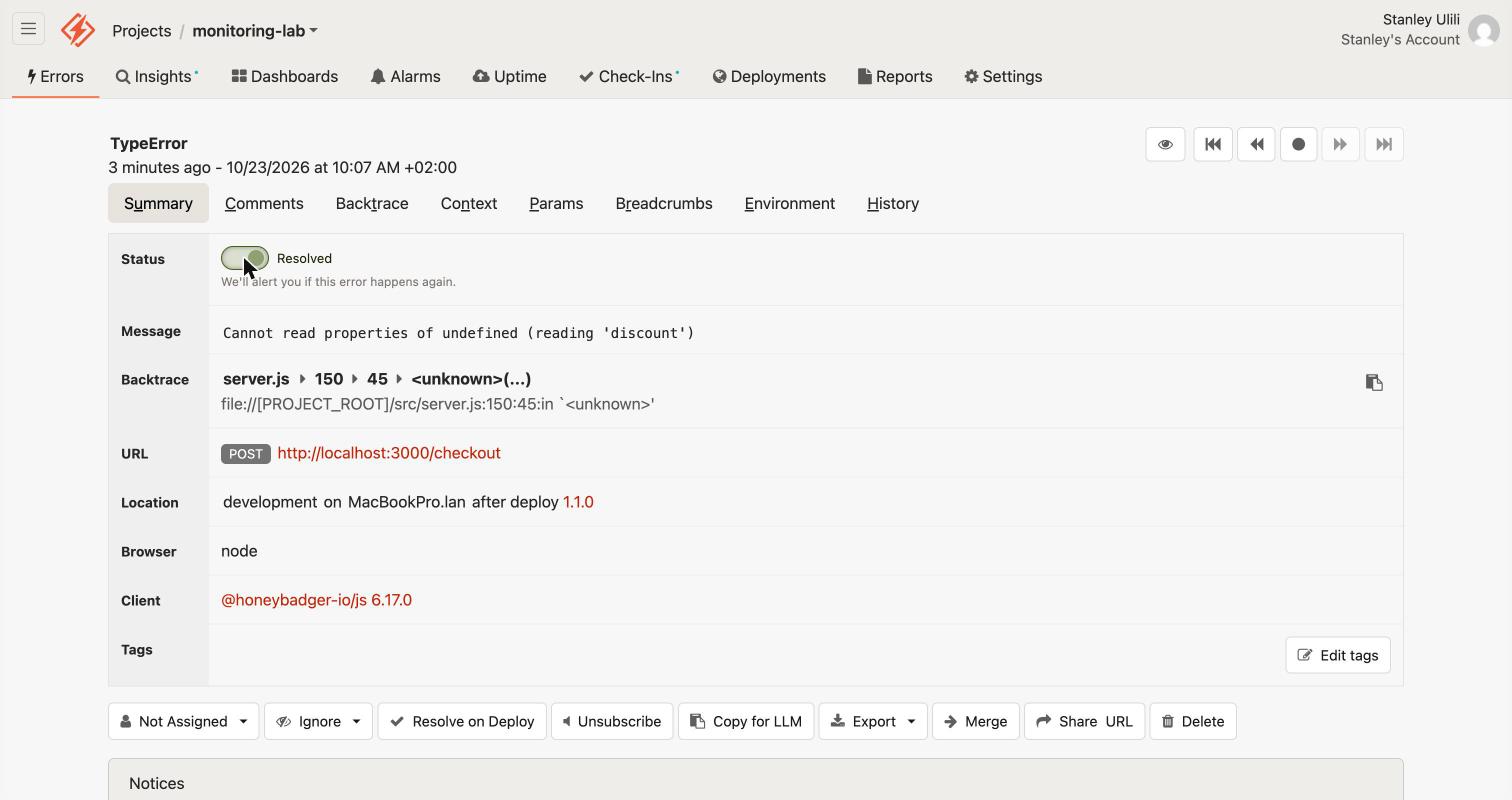This screenshot has width=1512, height=800.
Task: Go to Dashboards
Action: (x=285, y=76)
